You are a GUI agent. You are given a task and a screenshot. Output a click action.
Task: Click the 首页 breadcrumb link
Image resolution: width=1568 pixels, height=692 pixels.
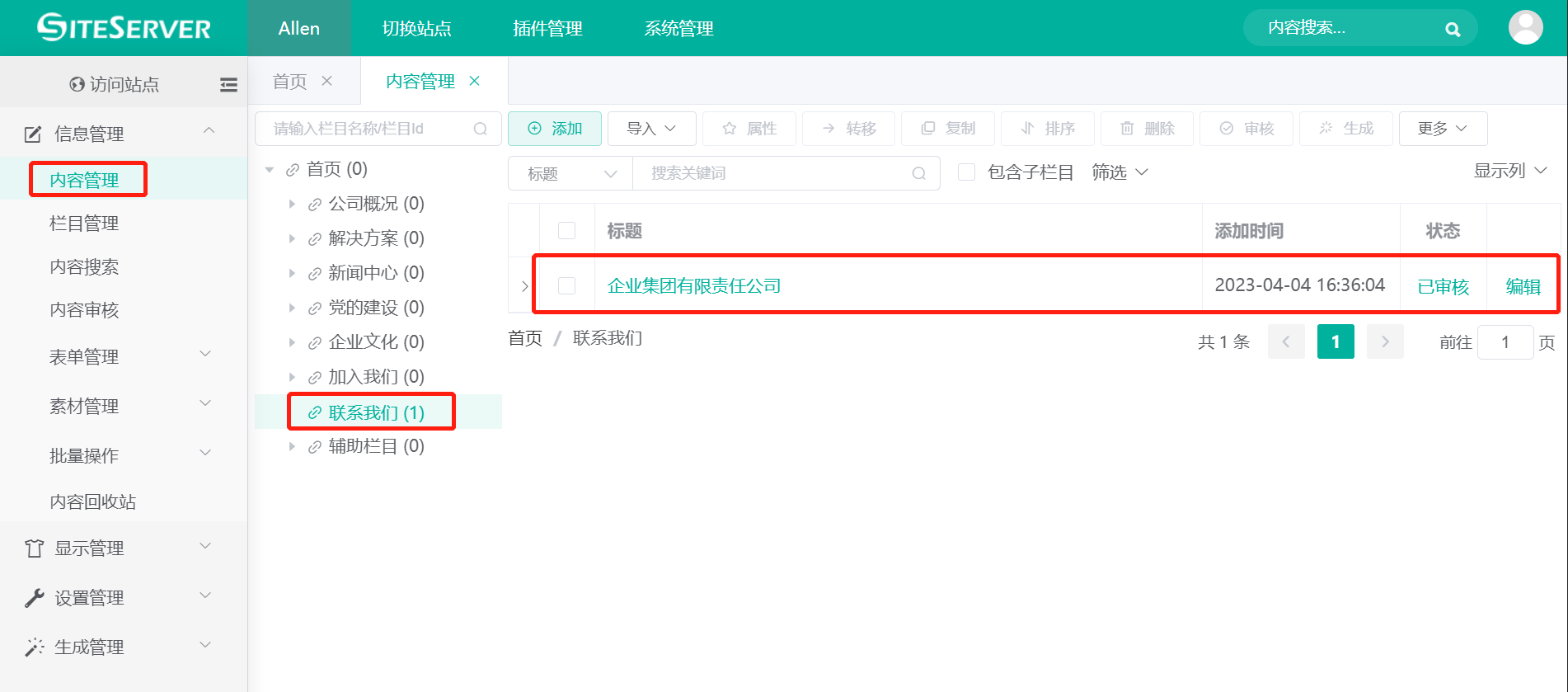[525, 338]
